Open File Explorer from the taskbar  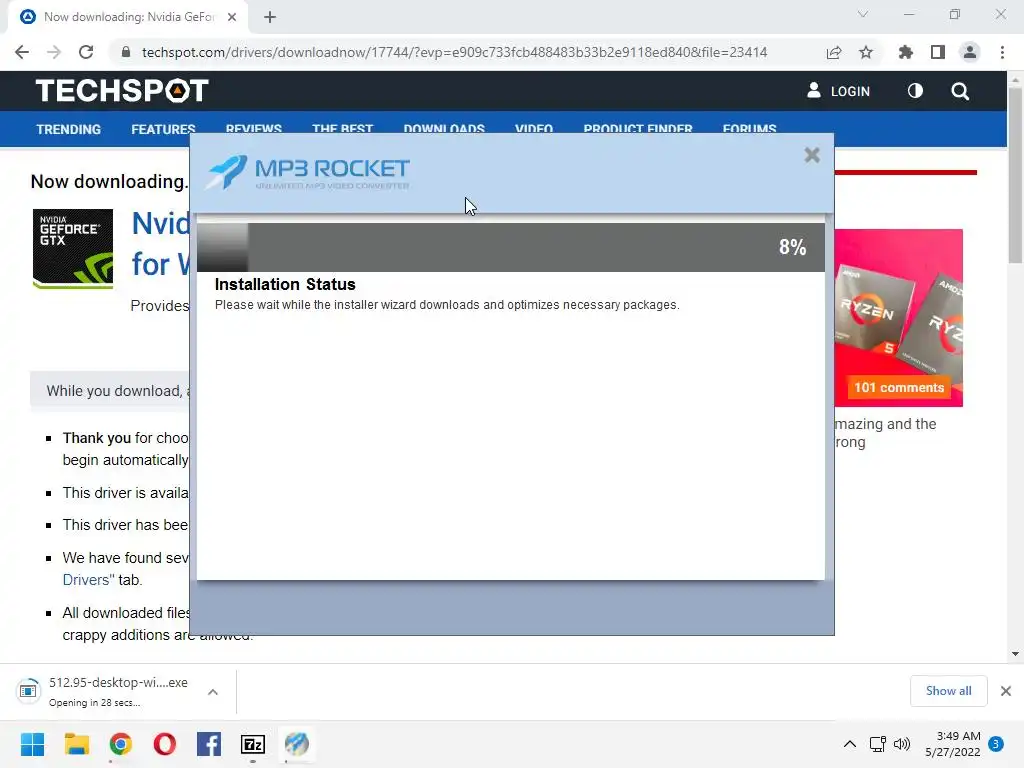coord(76,744)
